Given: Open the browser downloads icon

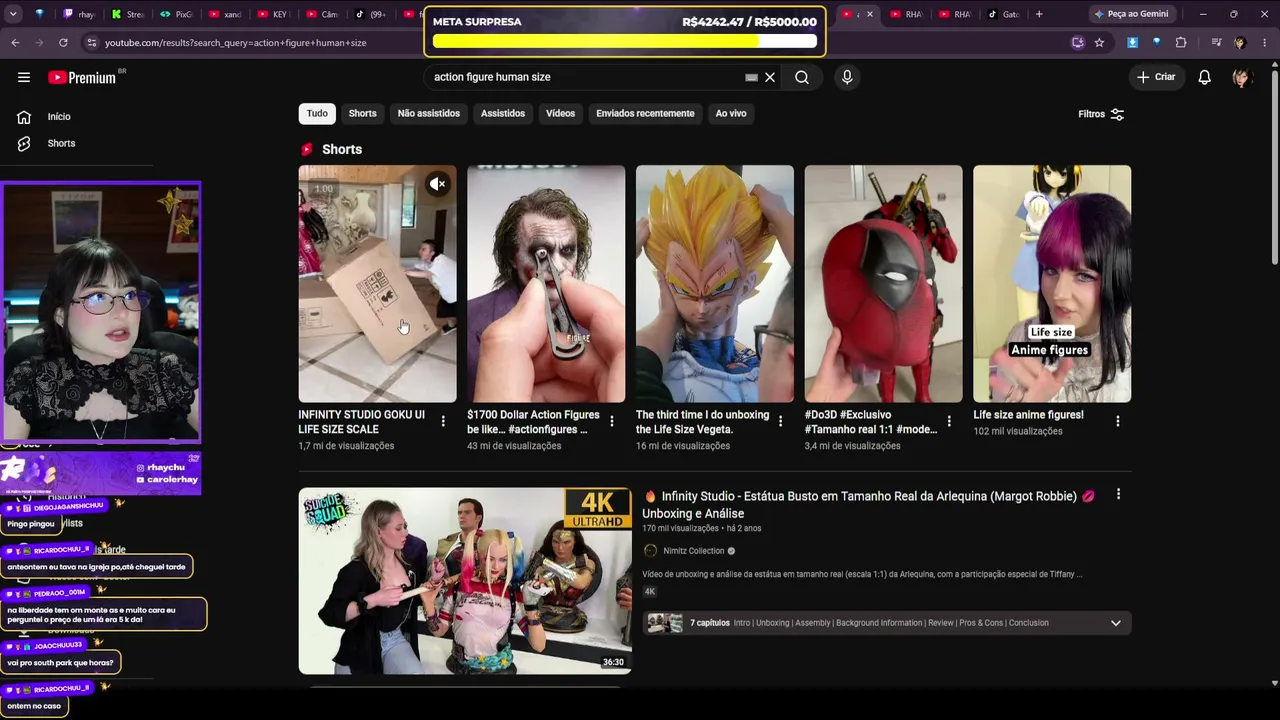Looking at the screenshot, I should [1132, 43].
